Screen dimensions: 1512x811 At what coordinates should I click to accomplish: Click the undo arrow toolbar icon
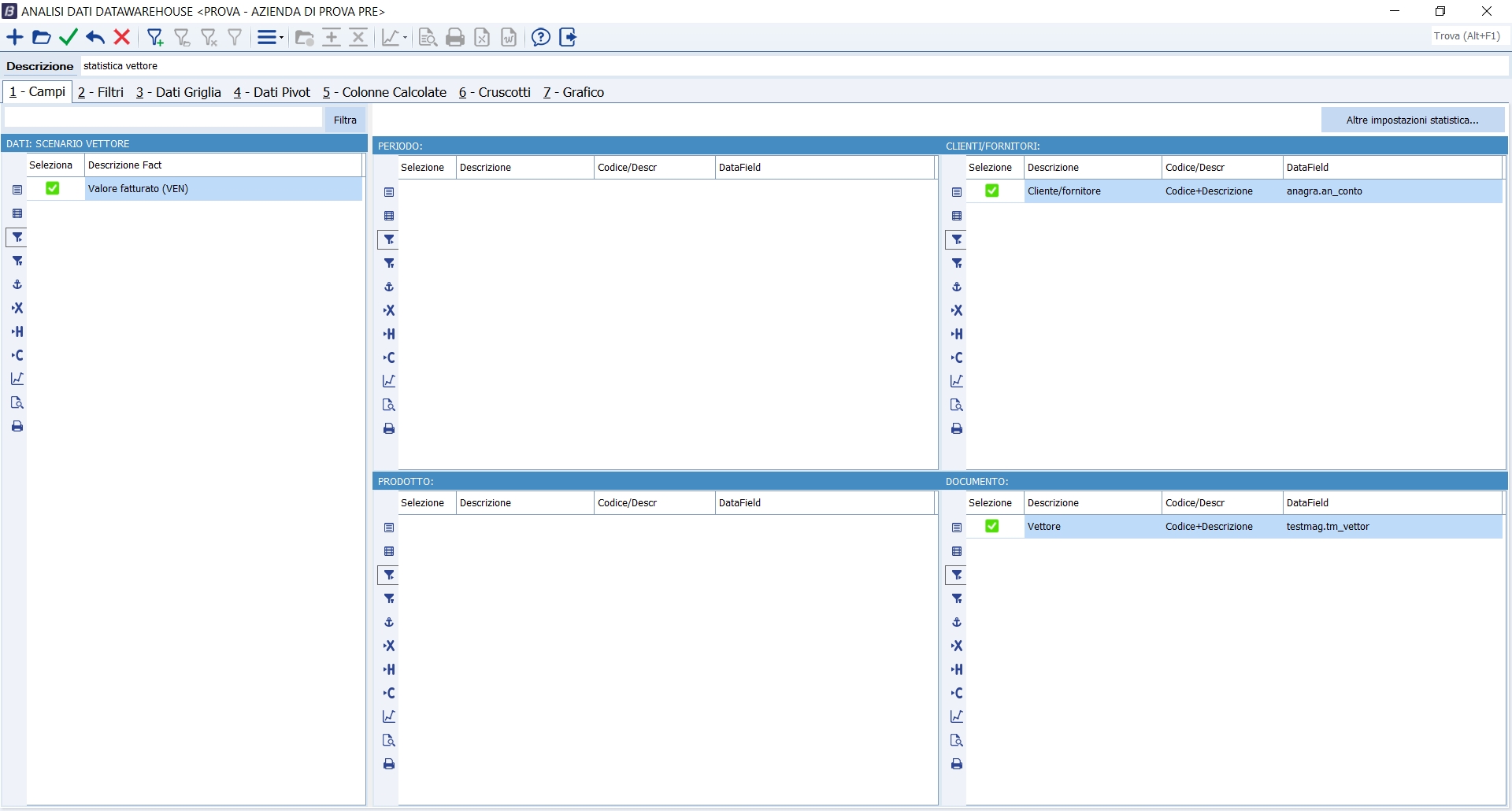pos(95,37)
